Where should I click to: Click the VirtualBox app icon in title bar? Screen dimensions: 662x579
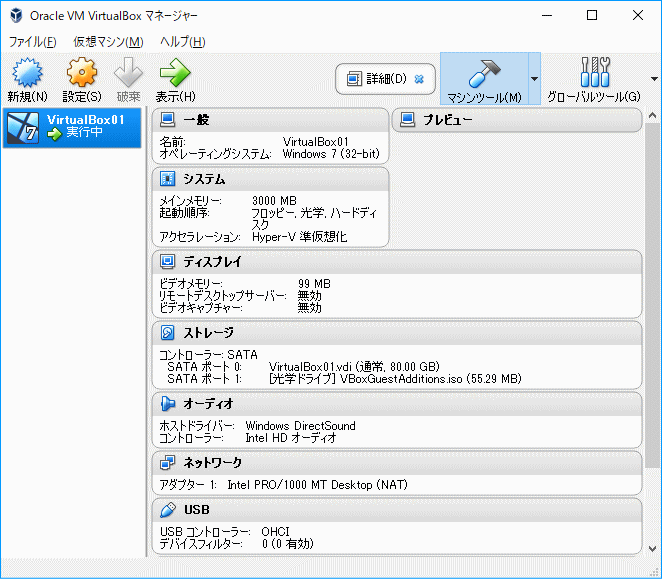(x=16, y=16)
